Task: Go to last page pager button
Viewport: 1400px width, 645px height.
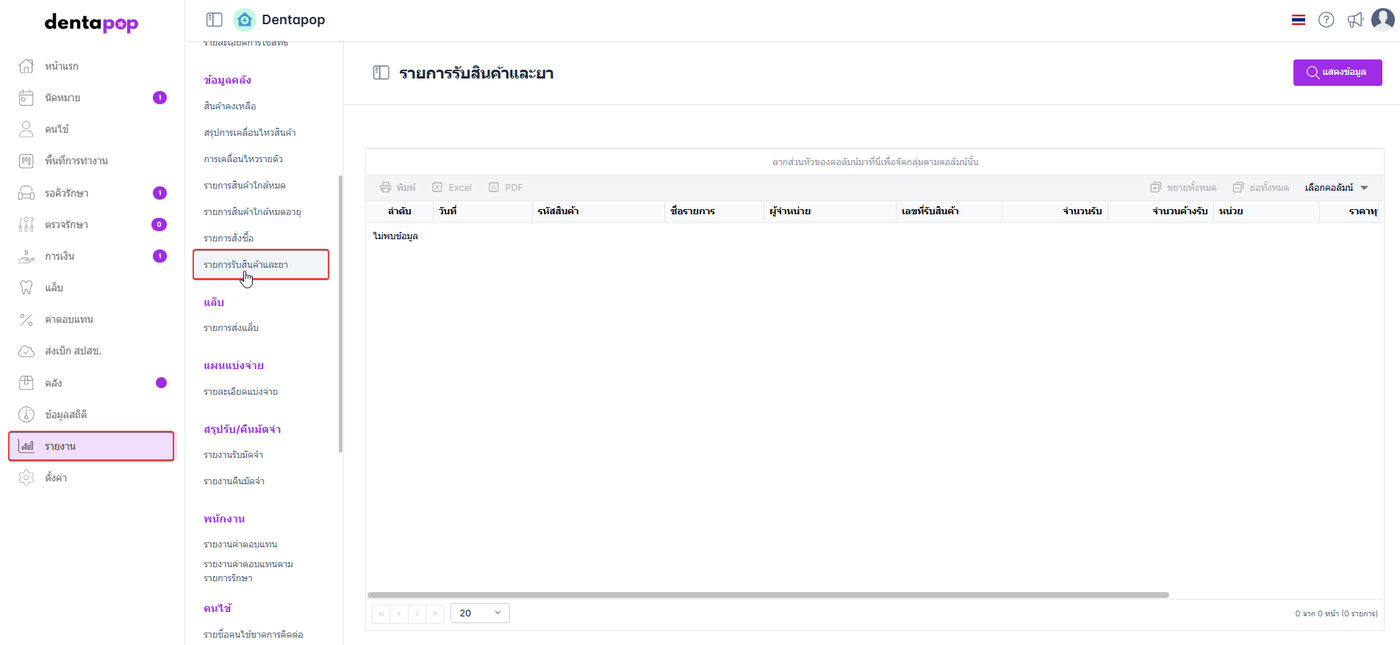Action: coord(435,613)
